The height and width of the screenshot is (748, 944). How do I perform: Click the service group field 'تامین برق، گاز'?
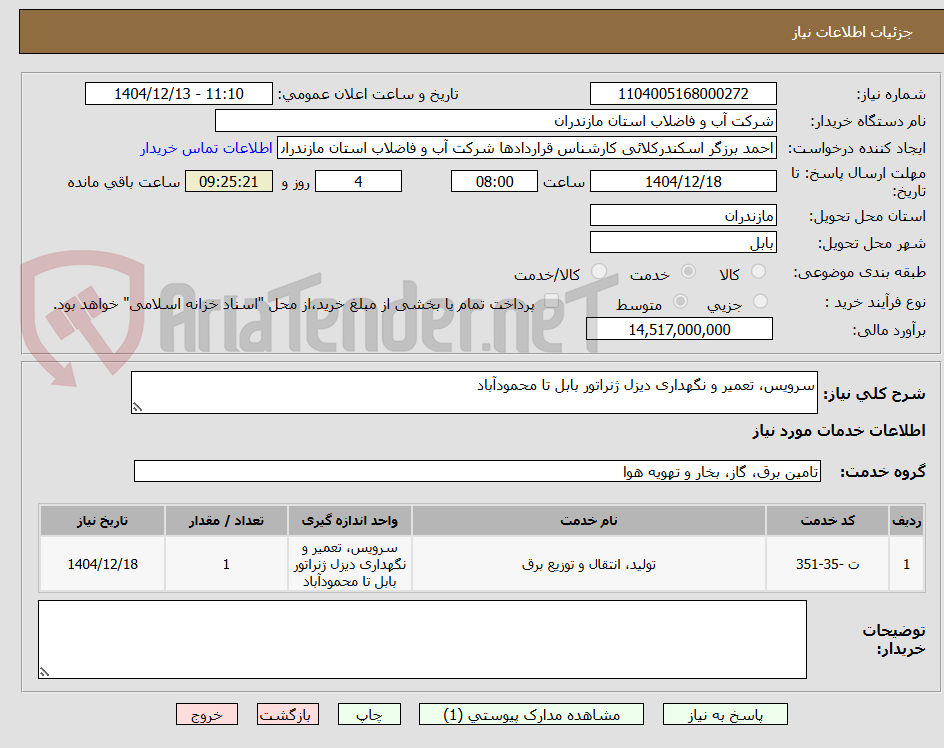coord(477,472)
